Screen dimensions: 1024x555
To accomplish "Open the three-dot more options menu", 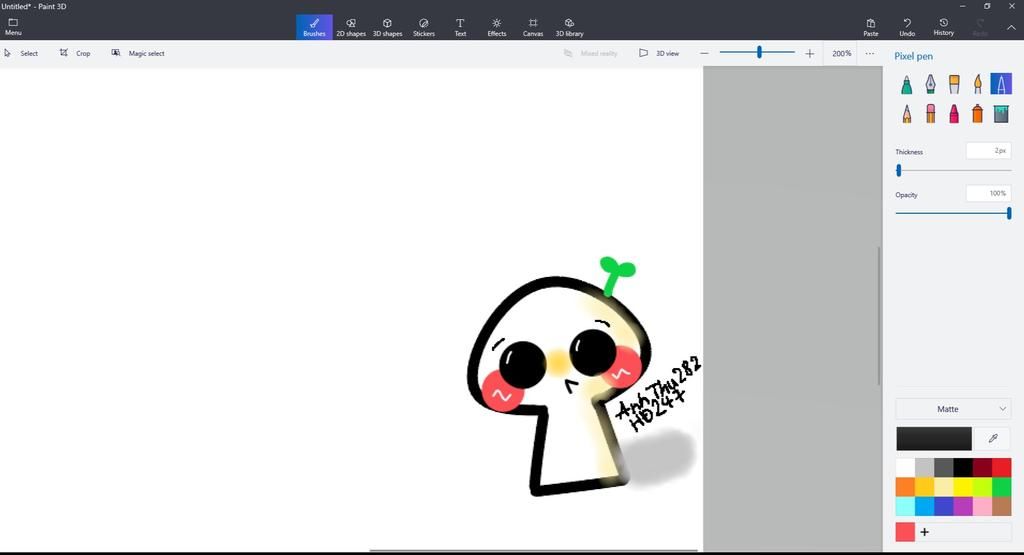I will coord(870,54).
